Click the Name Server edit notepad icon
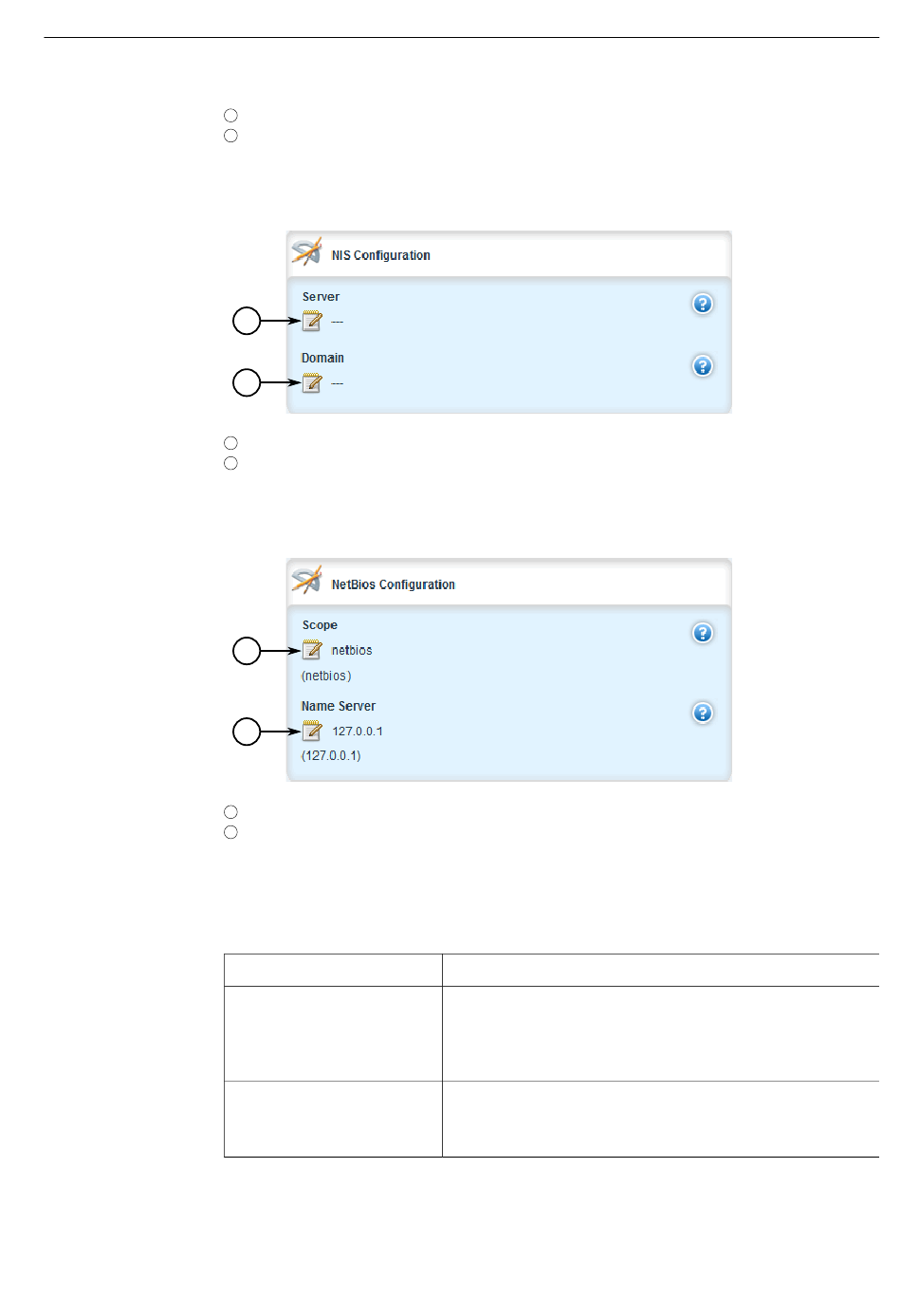Screen dimensions: 901x1316 312,731
